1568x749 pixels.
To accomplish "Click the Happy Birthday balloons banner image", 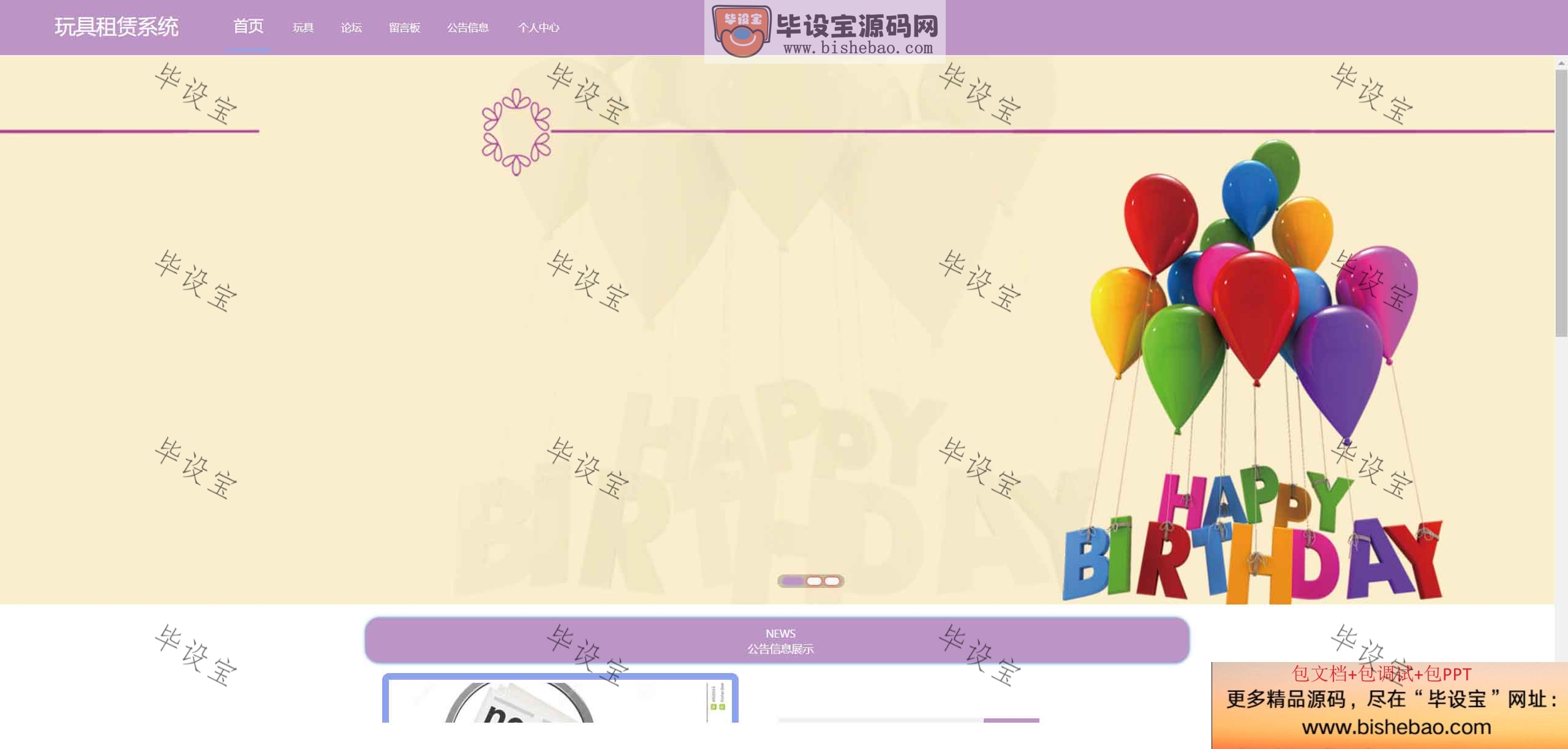I will coord(777,329).
